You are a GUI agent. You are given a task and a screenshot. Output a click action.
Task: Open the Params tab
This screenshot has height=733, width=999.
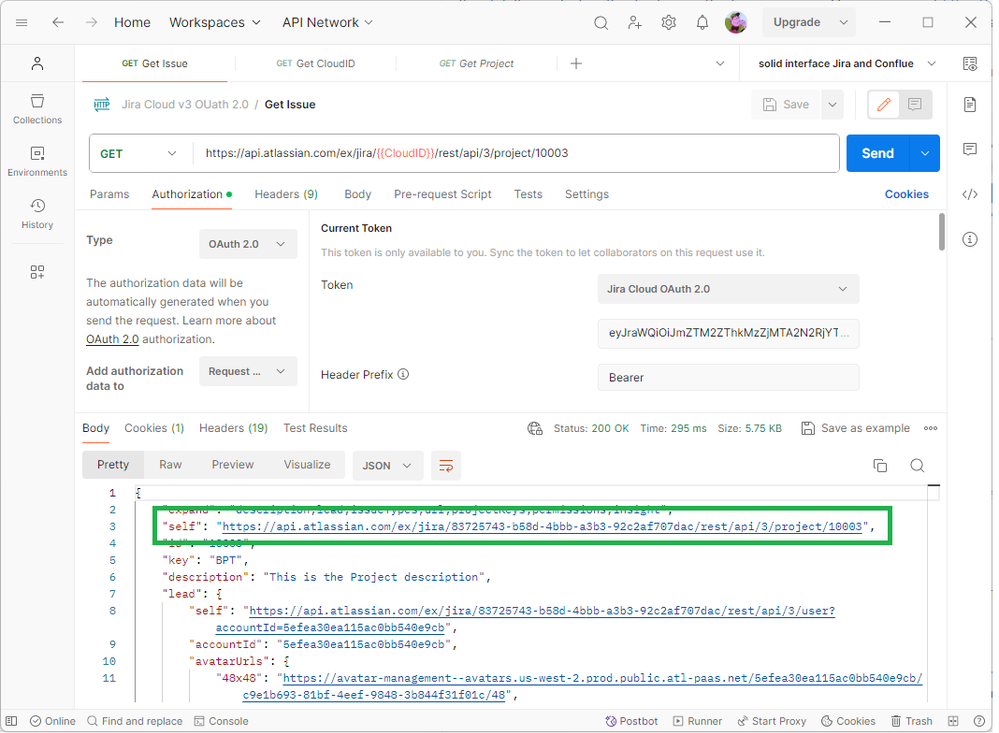point(110,194)
